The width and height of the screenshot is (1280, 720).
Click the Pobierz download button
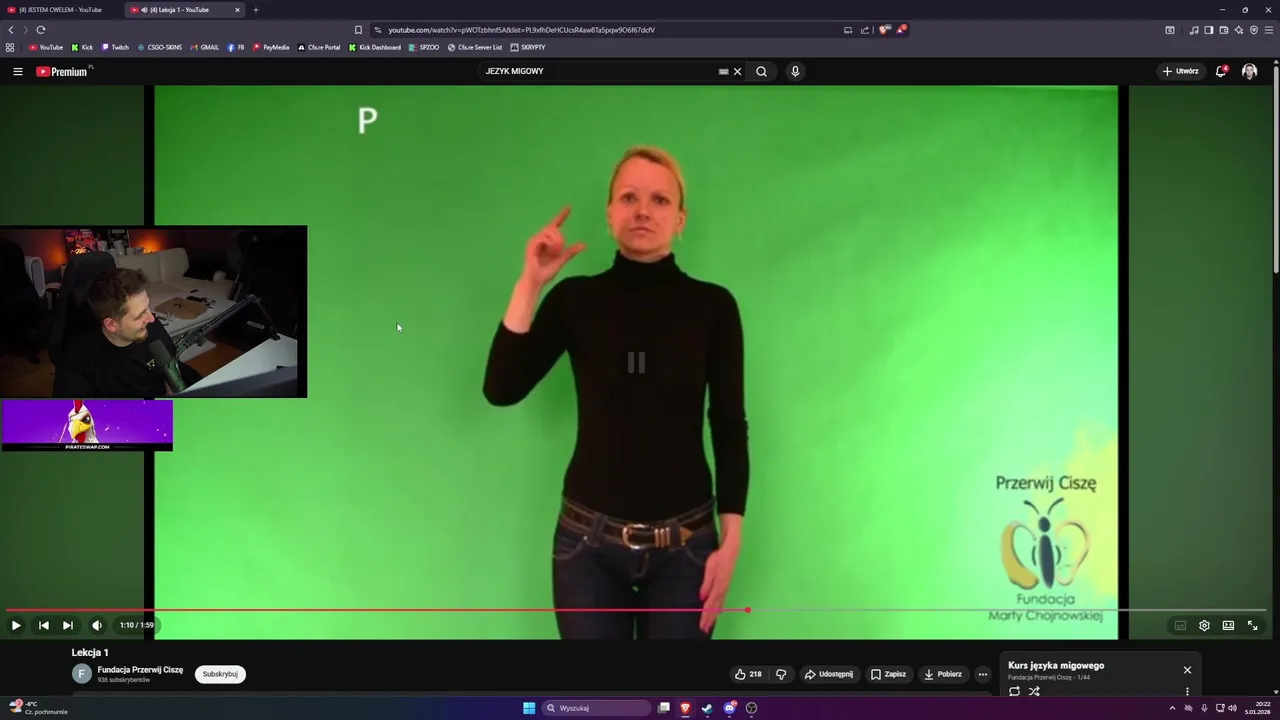point(942,674)
